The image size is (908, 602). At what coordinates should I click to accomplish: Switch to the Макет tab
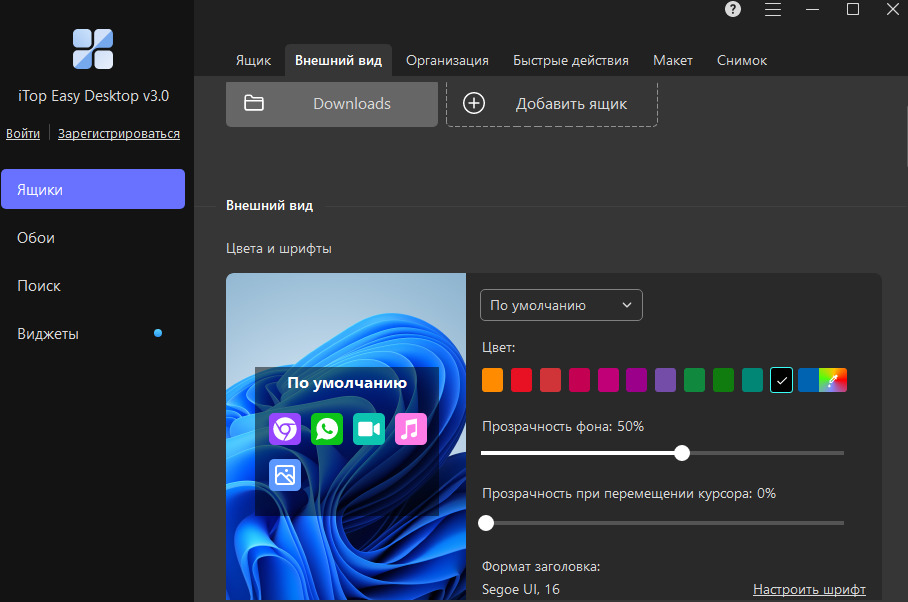point(672,60)
